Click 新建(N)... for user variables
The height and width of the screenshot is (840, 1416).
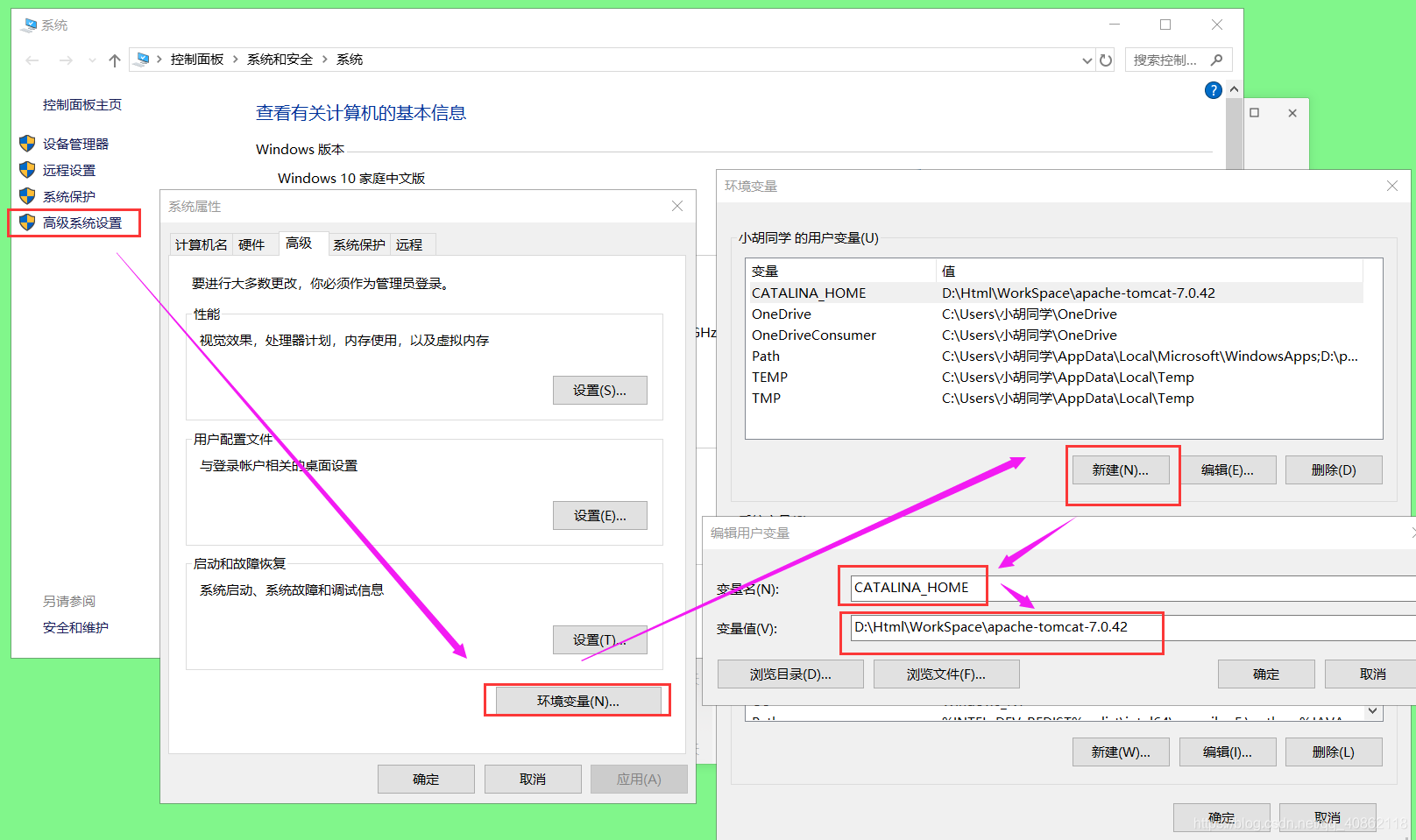click(x=1121, y=470)
